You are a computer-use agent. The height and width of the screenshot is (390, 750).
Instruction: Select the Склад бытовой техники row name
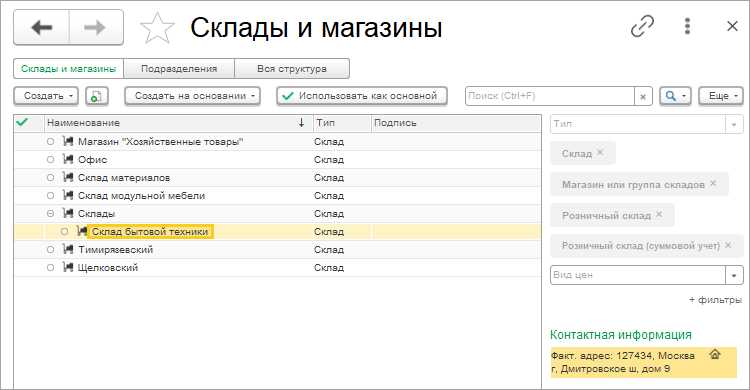click(150, 232)
